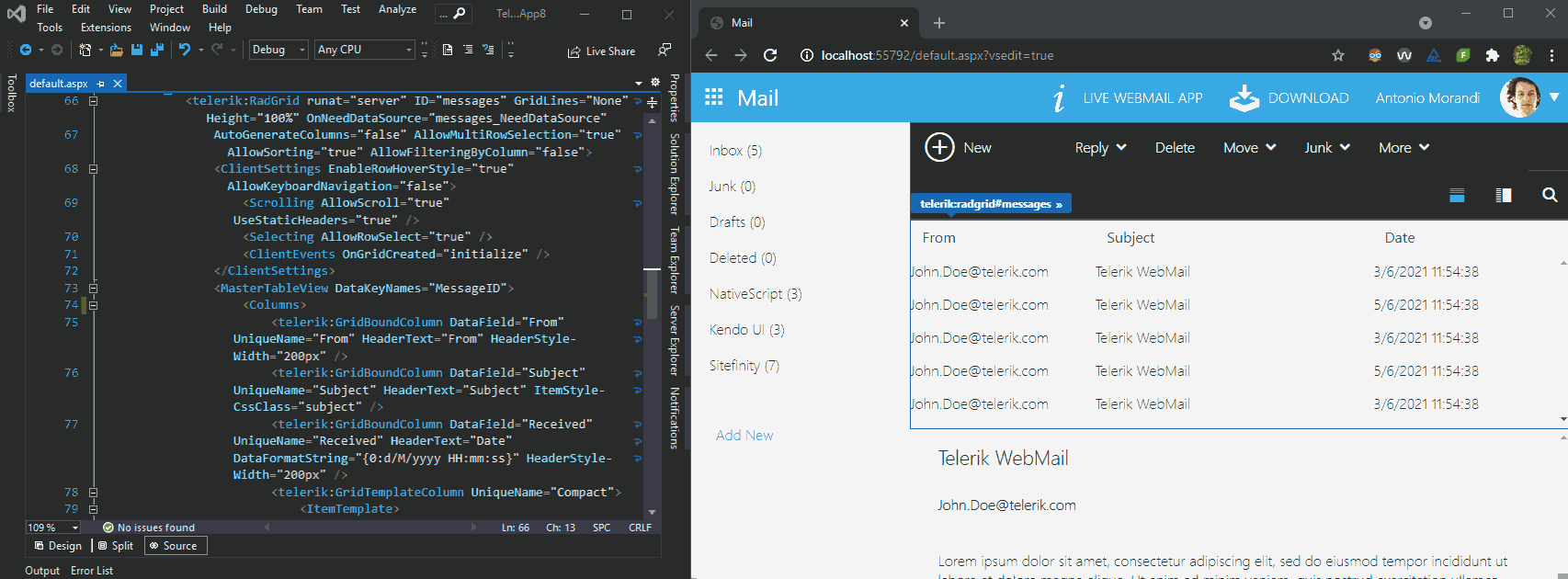Open the Window menu
The height and width of the screenshot is (579, 1568).
[170, 28]
